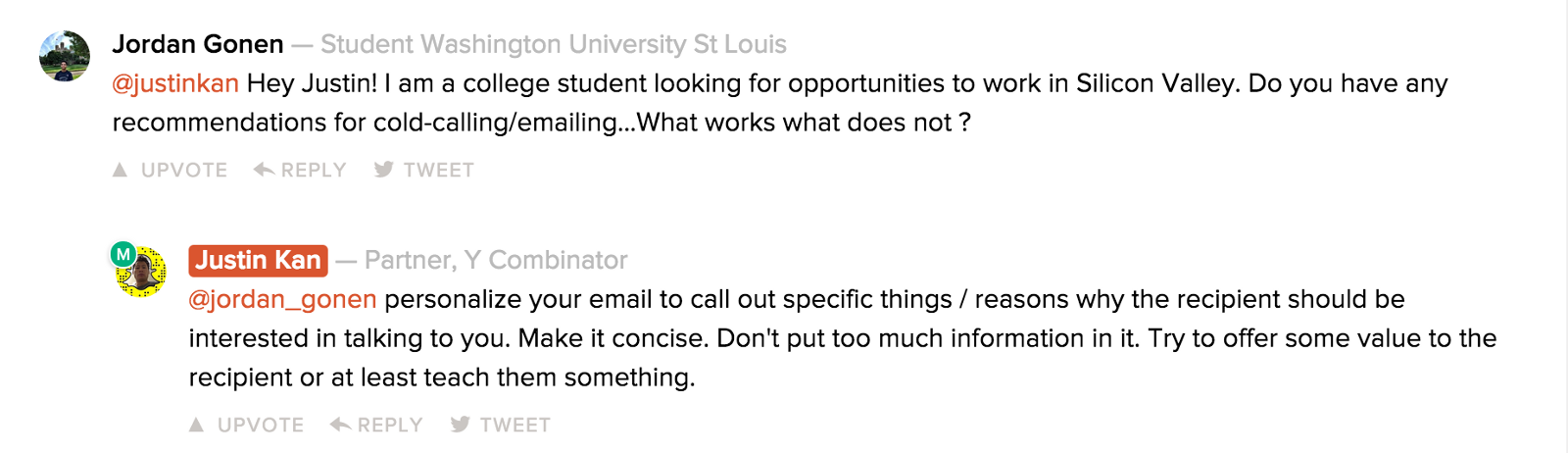Click the reply arrow icon under Jordan Gonen's comment
Image resolution: width=1568 pixels, height=453 pixels.
(x=264, y=170)
